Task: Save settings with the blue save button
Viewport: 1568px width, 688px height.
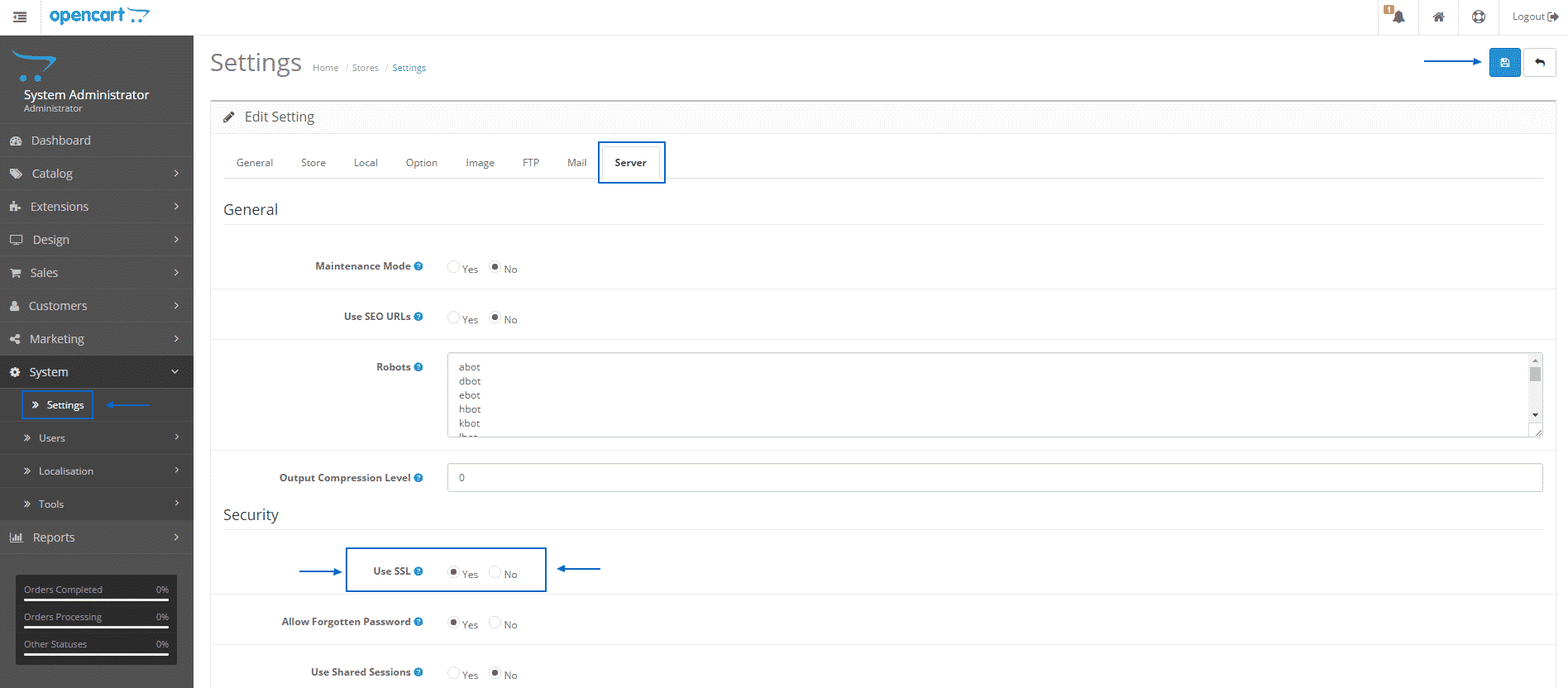Action: (1505, 63)
